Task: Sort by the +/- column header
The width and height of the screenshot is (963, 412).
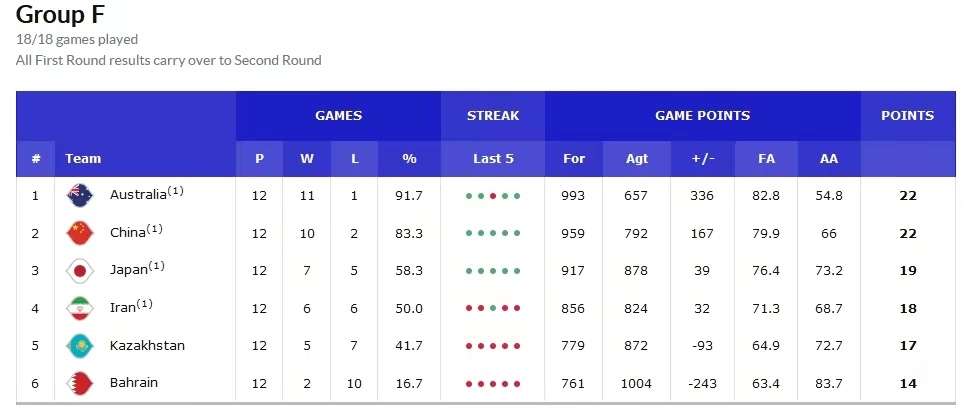Action: pos(703,158)
